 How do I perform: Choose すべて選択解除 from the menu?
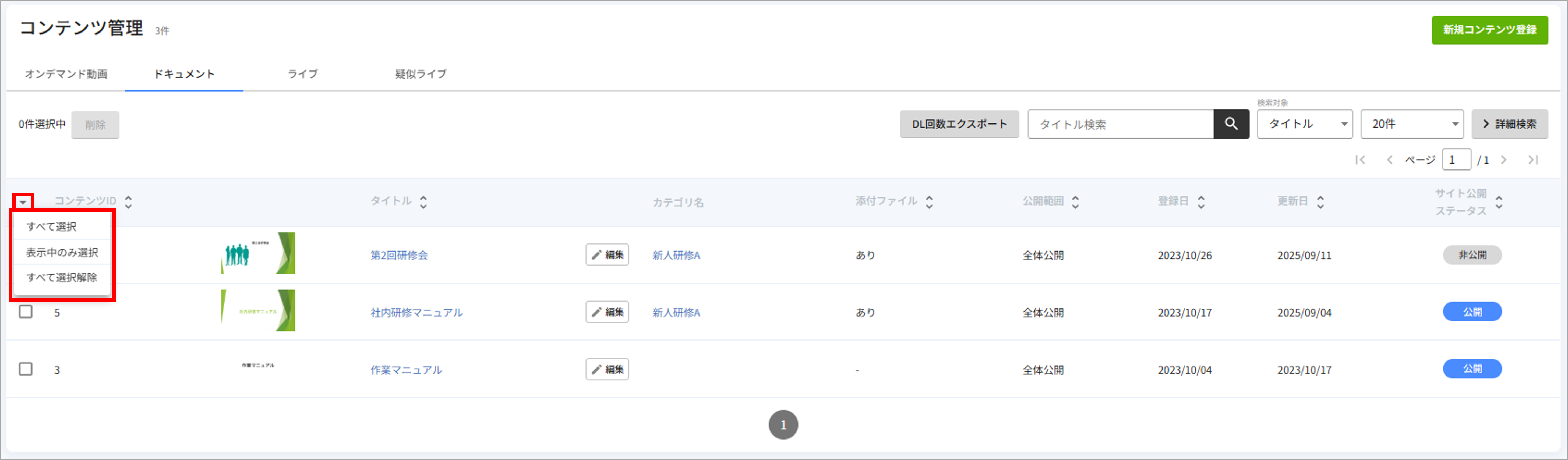(x=62, y=277)
